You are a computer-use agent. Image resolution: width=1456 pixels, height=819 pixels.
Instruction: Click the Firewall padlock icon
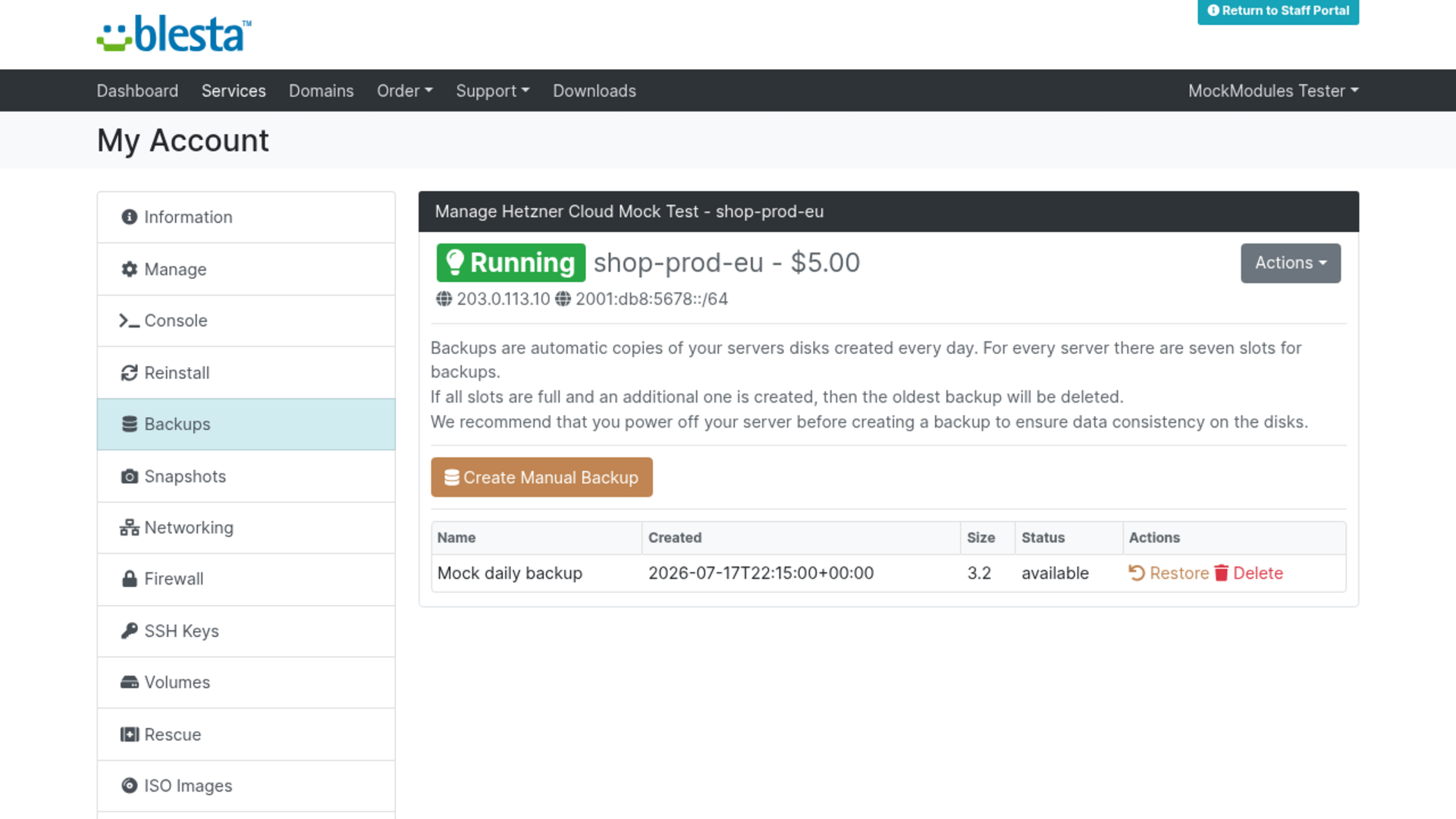click(130, 579)
